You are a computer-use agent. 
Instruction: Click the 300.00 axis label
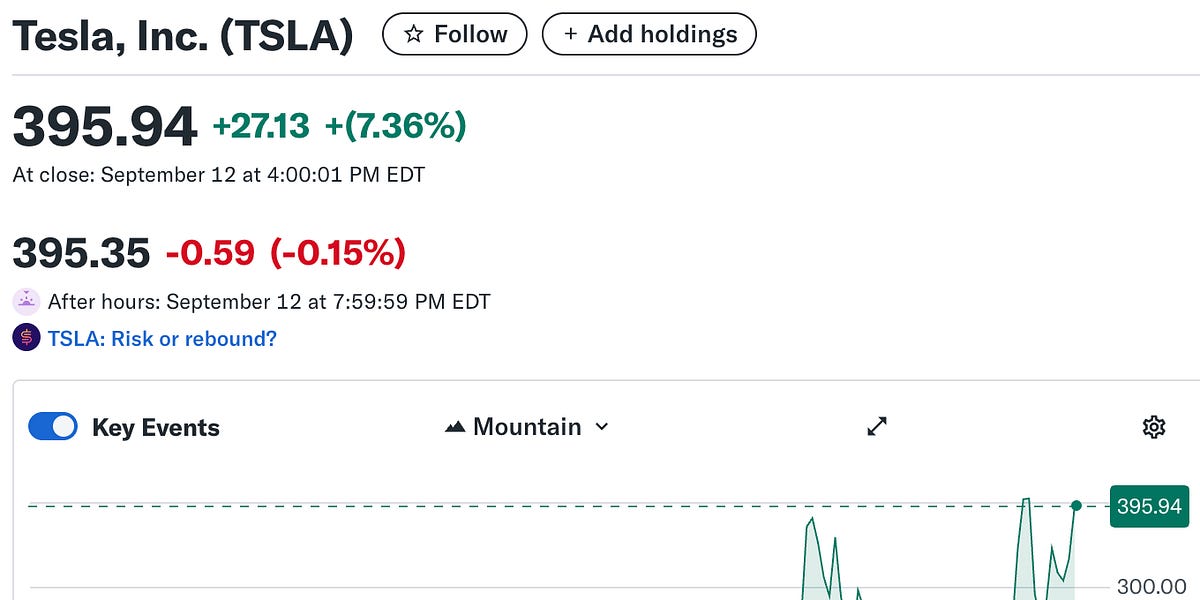coord(1151,587)
